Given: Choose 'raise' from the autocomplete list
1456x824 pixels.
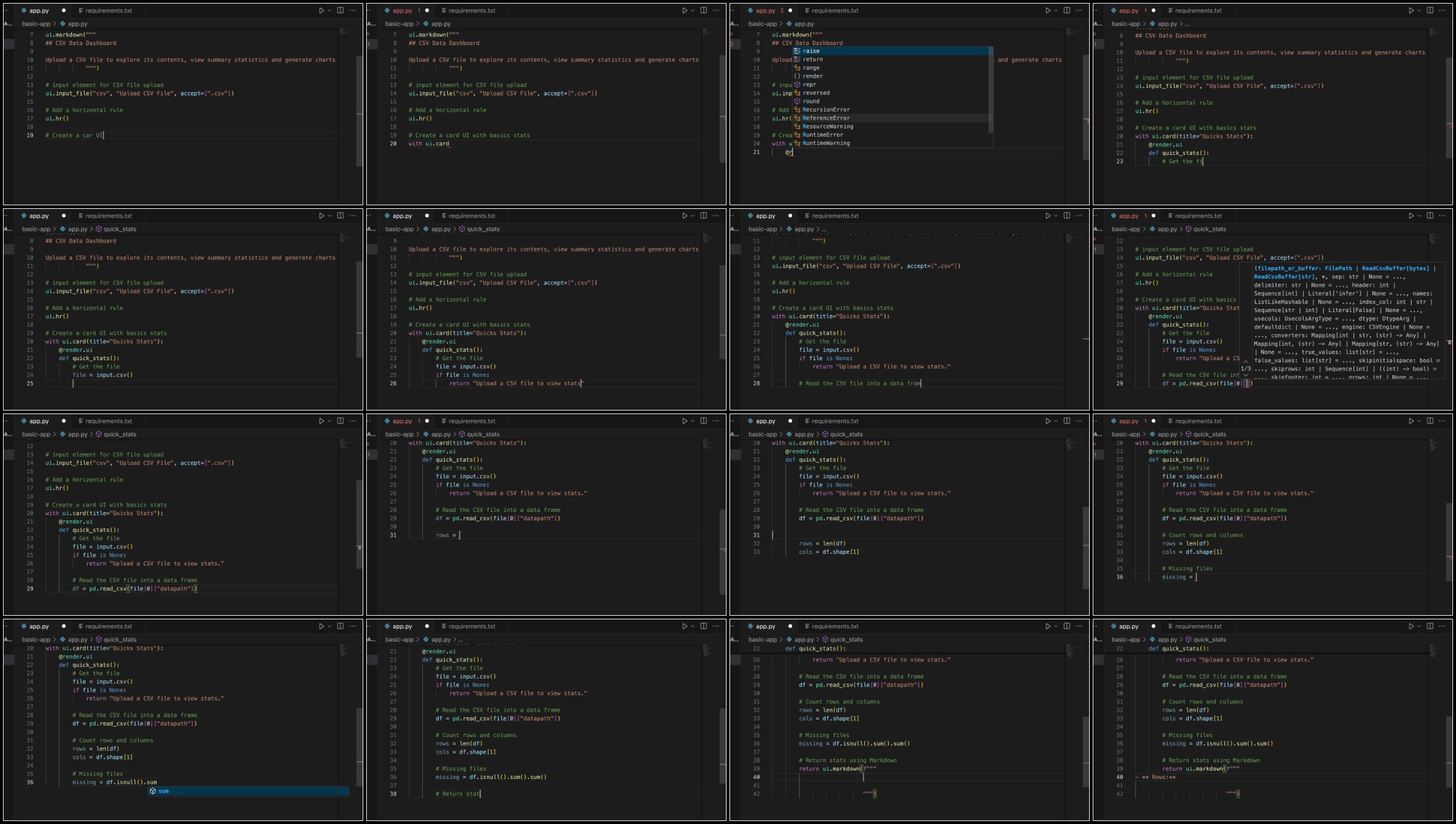Looking at the screenshot, I should [x=890, y=51].
